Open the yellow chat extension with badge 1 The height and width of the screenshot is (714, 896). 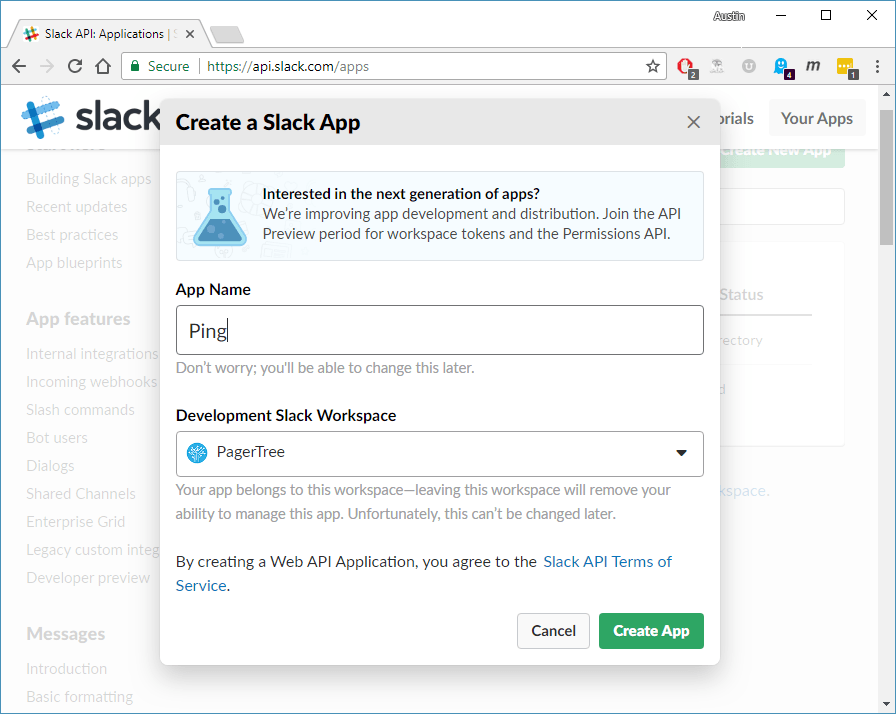point(846,67)
